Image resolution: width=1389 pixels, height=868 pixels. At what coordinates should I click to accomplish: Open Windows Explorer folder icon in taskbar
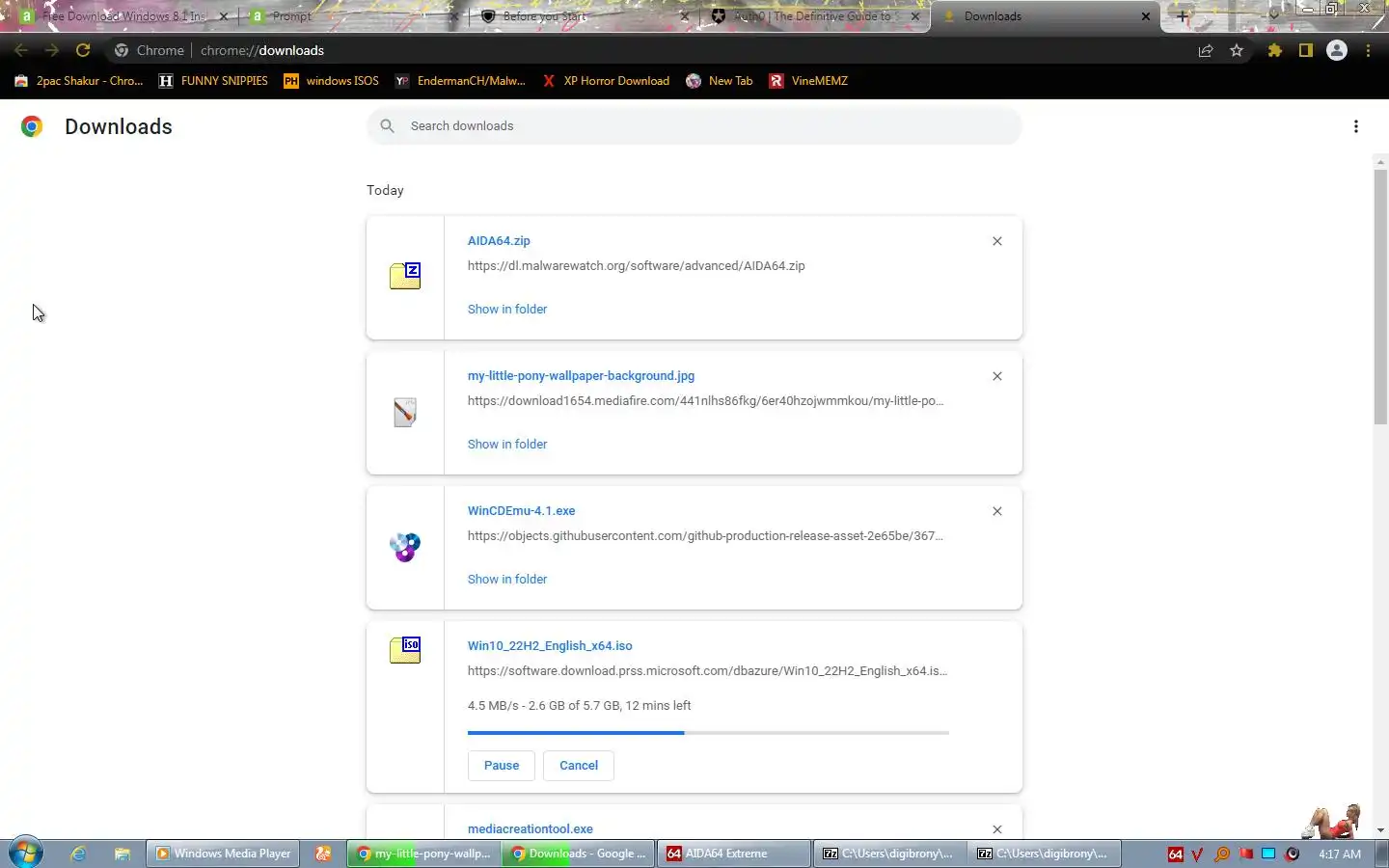pos(122,854)
